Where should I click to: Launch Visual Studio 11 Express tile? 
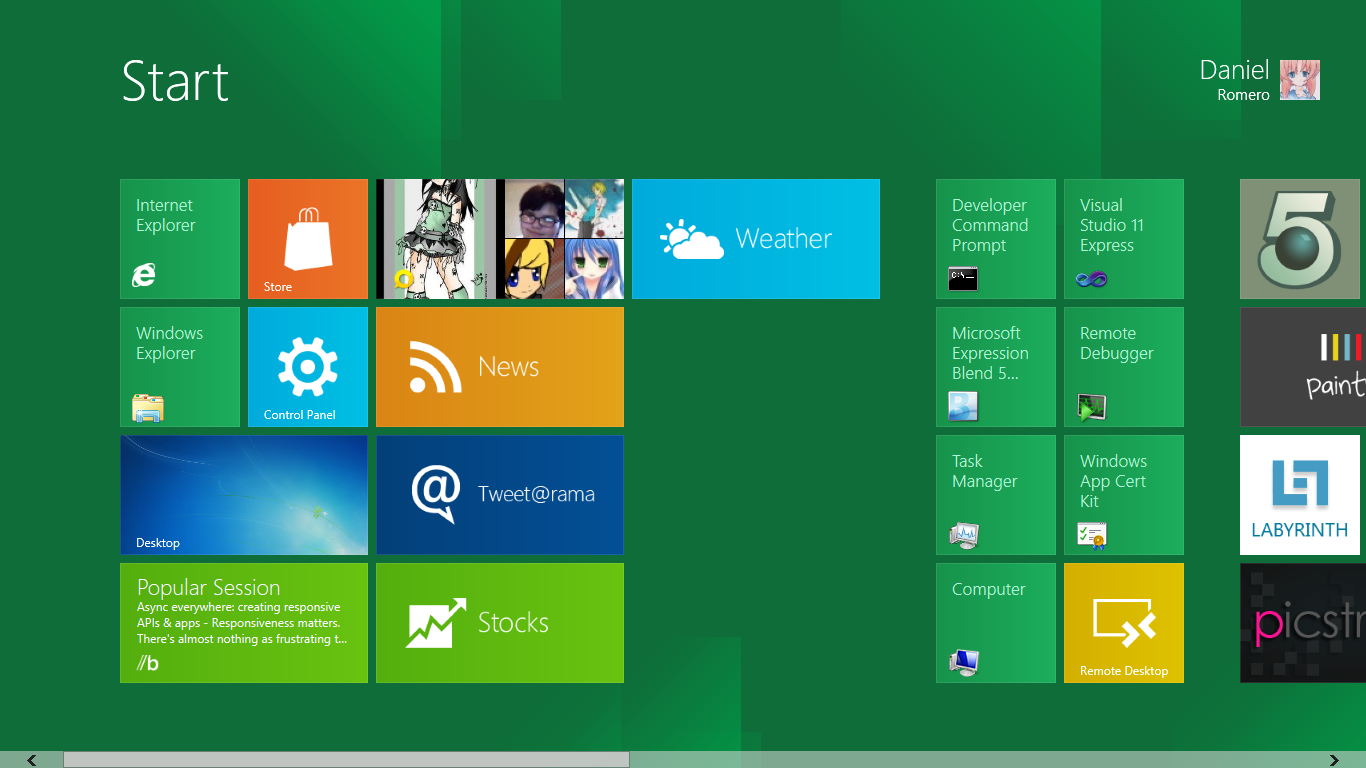[x=1124, y=239]
